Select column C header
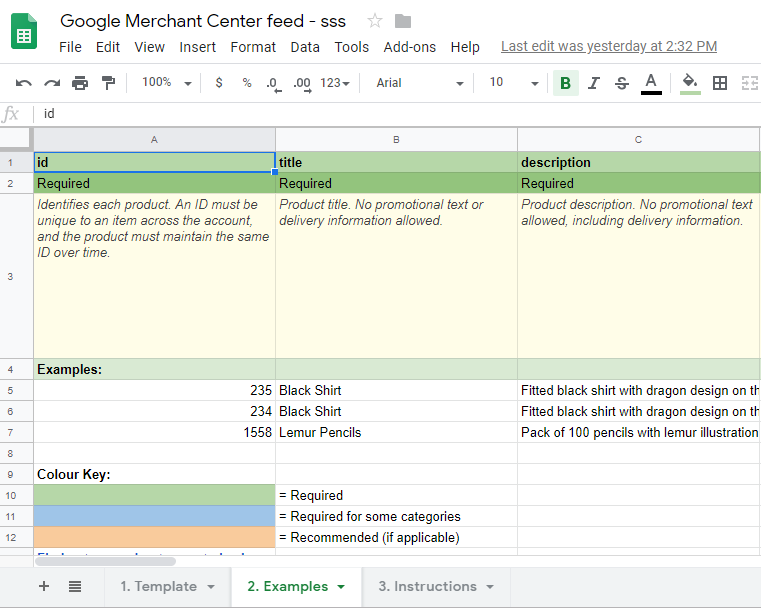The image size is (761, 608). click(x=639, y=140)
